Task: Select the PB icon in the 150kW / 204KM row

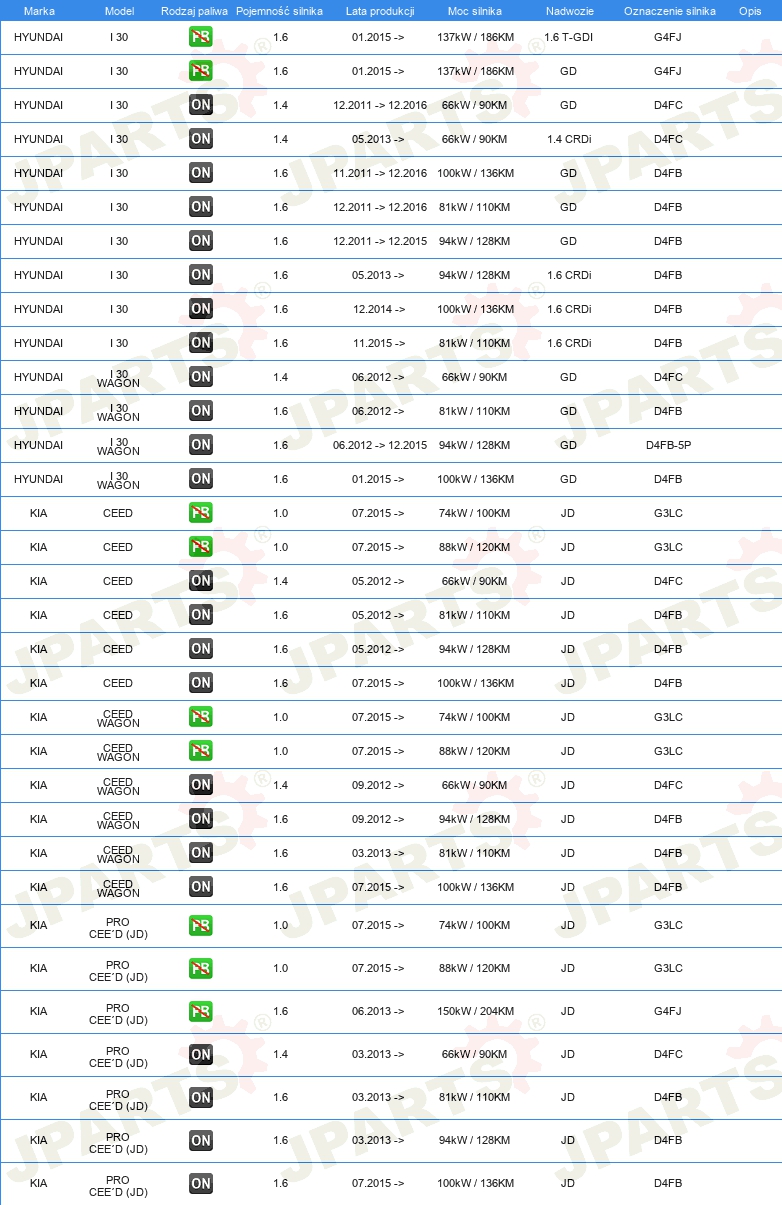Action: (201, 1011)
